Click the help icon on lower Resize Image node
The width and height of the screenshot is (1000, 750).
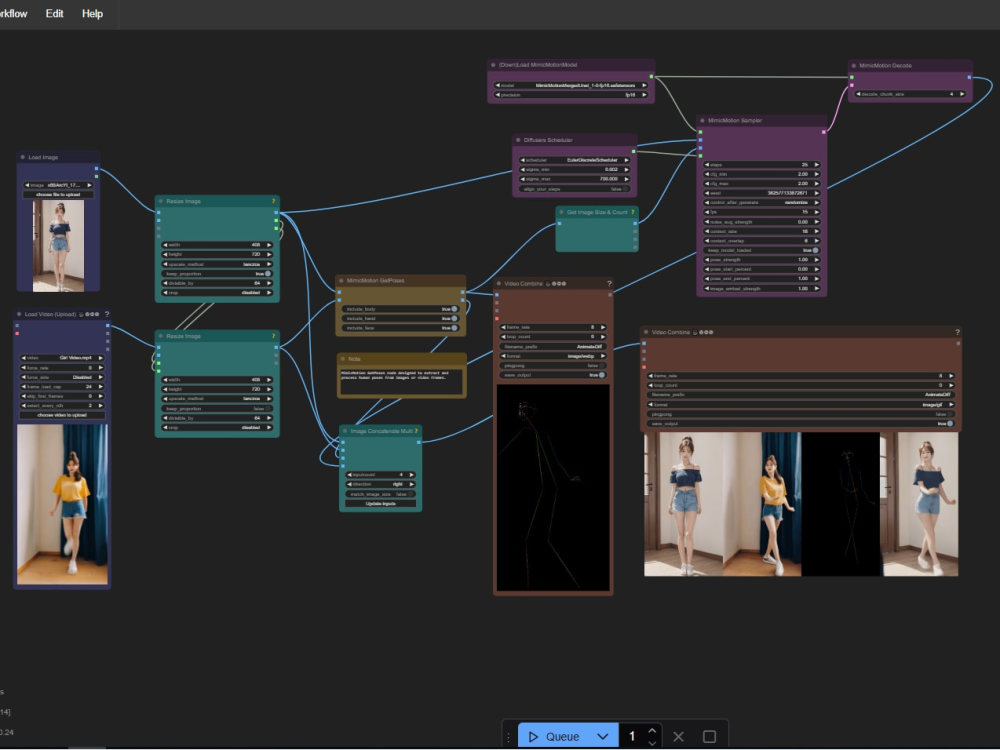point(274,336)
